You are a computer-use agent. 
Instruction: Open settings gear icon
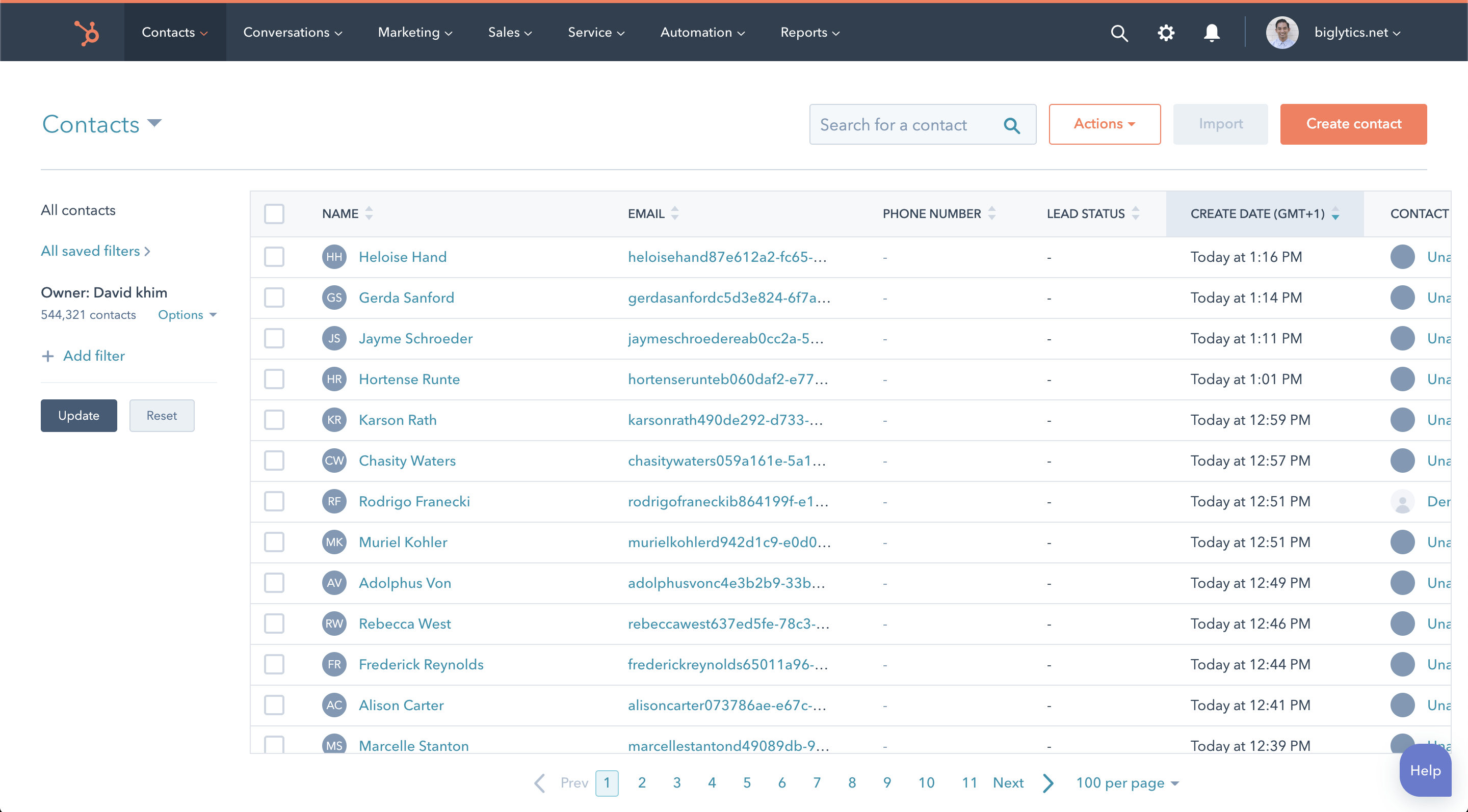coord(1165,33)
